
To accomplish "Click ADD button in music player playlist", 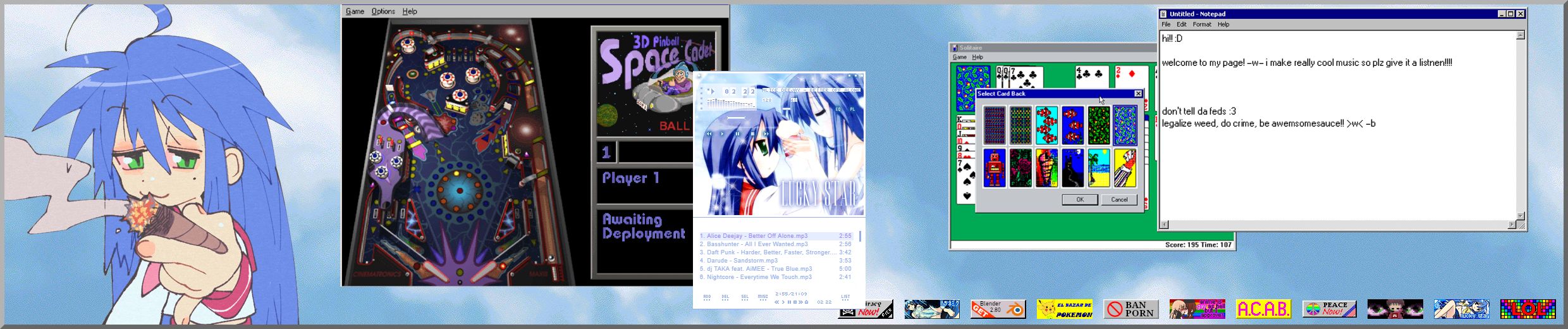I will [x=707, y=297].
